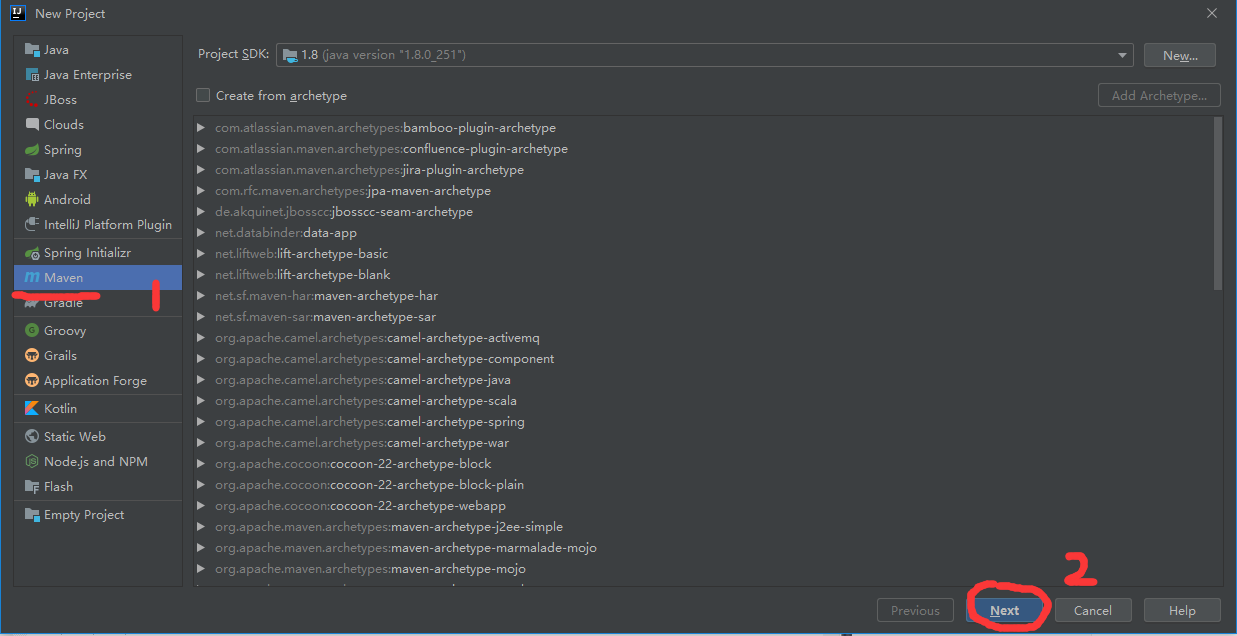This screenshot has width=1237, height=636.
Task: Select cocoon-22-archetype-block row
Action: point(702,464)
